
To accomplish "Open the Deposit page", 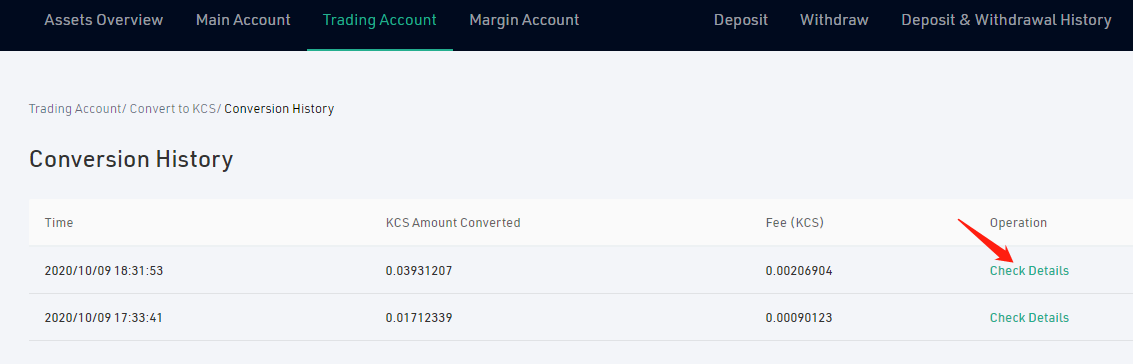I will click(741, 20).
